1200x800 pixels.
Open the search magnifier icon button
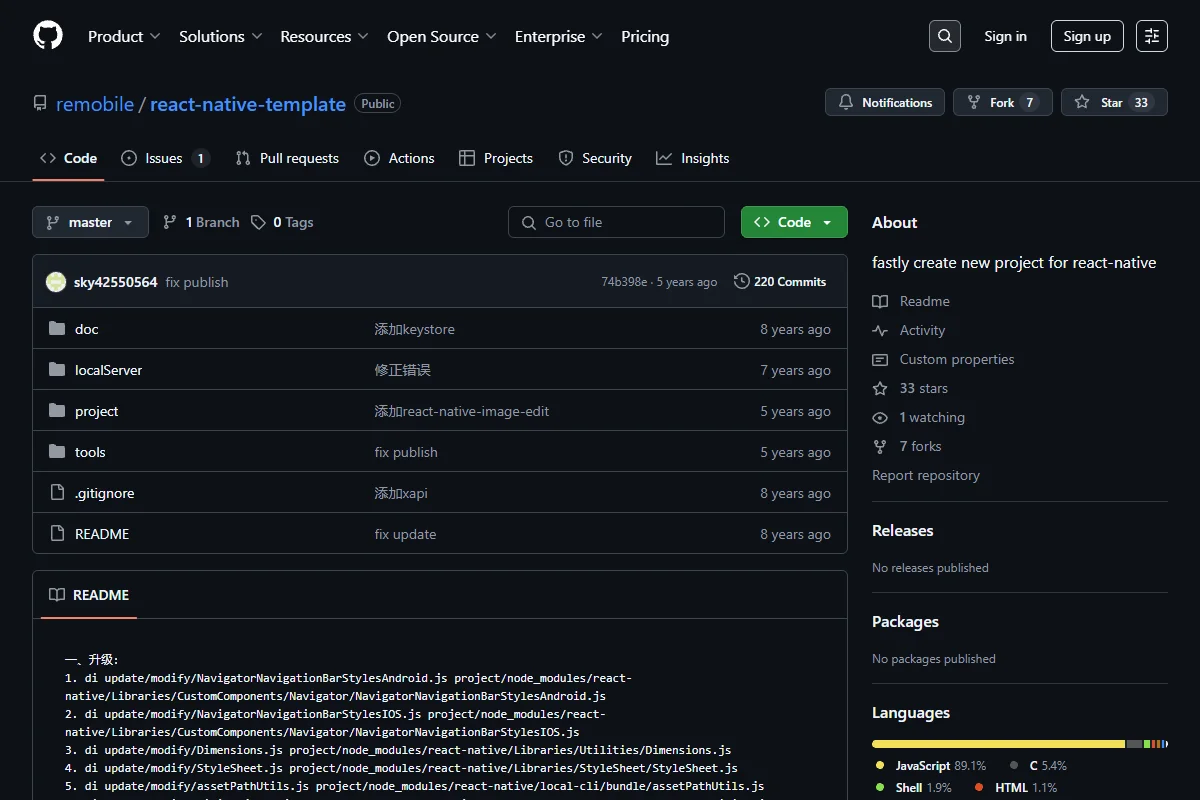pyautogui.click(x=944, y=36)
